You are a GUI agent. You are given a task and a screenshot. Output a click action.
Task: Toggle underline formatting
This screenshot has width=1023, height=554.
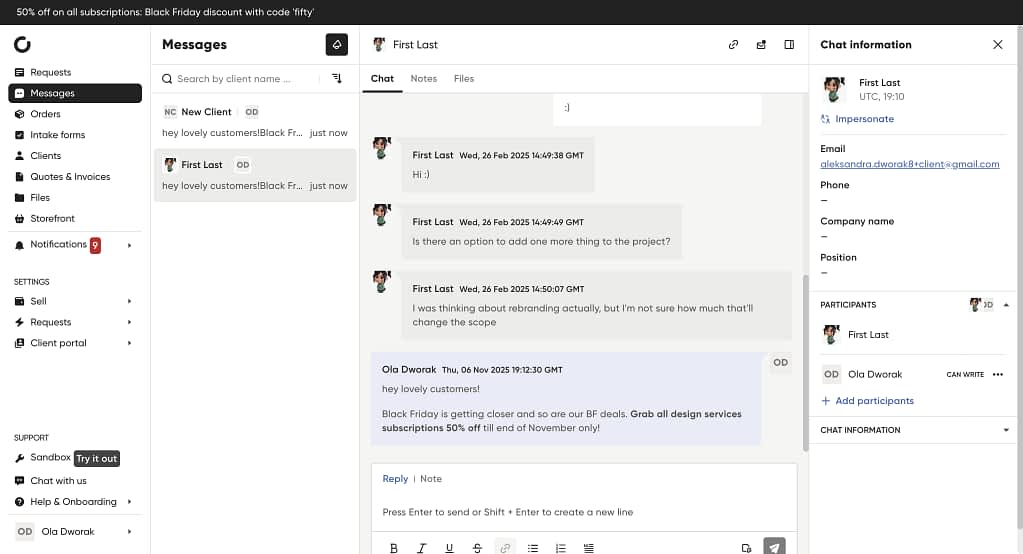pos(450,548)
